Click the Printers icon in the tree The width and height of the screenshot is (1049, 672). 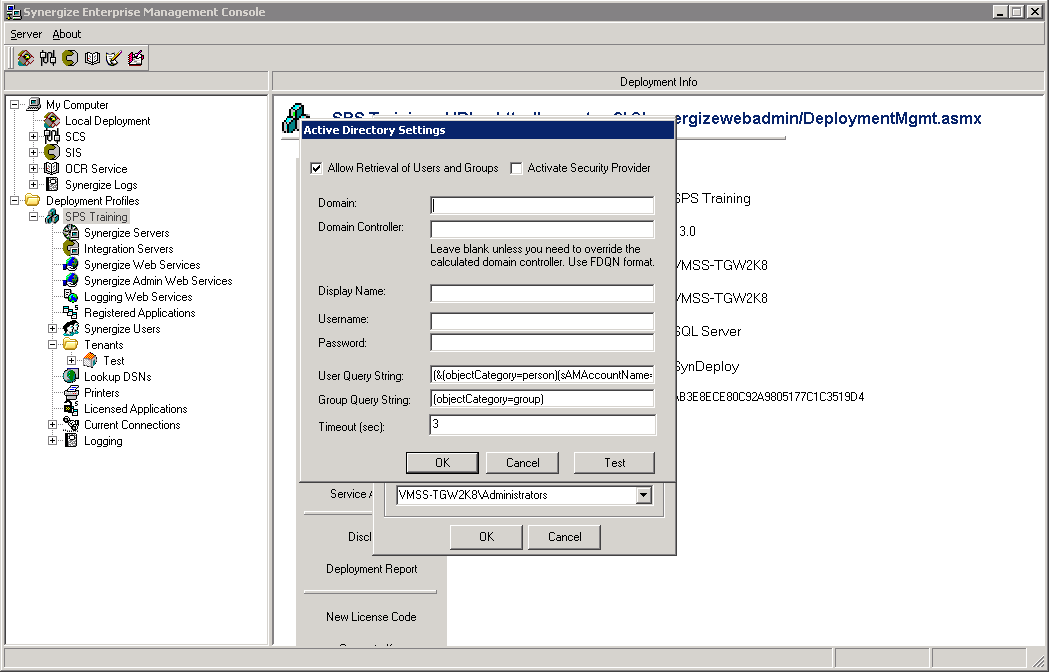click(71, 393)
